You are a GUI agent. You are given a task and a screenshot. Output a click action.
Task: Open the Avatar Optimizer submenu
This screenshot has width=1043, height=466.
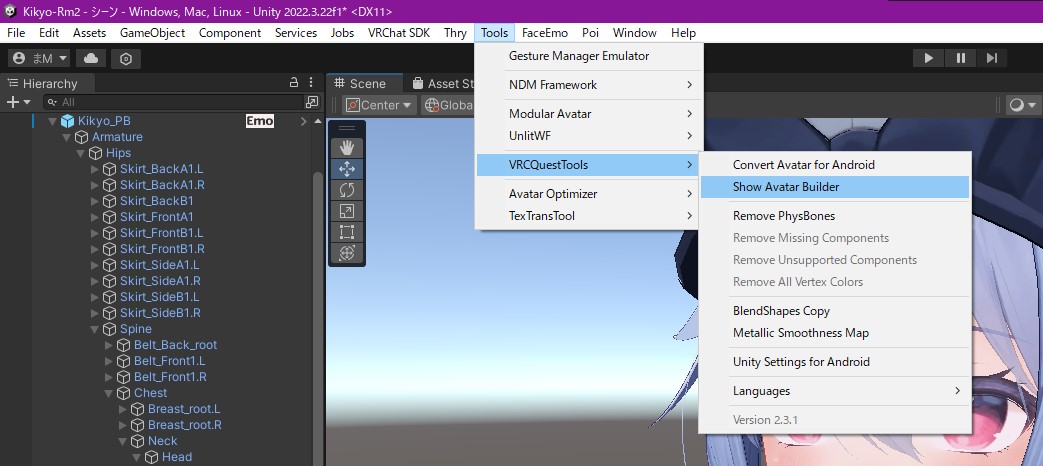click(589, 194)
